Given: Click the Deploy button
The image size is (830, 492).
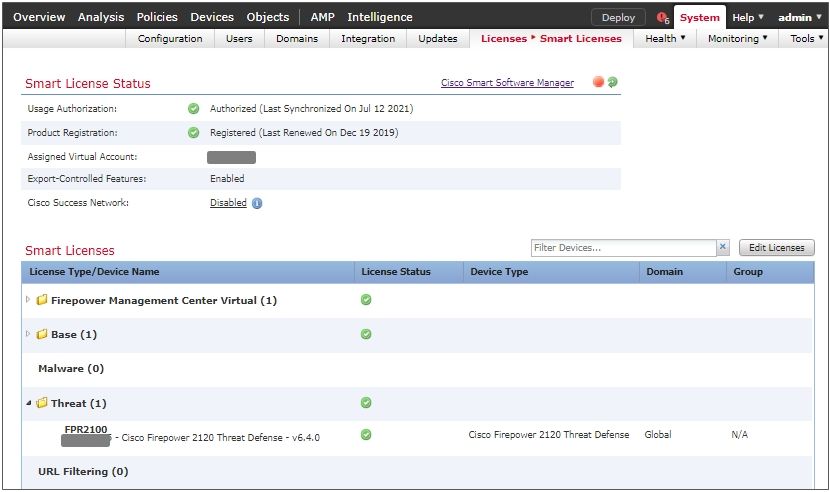Looking at the screenshot, I should pyautogui.click(x=618, y=17).
